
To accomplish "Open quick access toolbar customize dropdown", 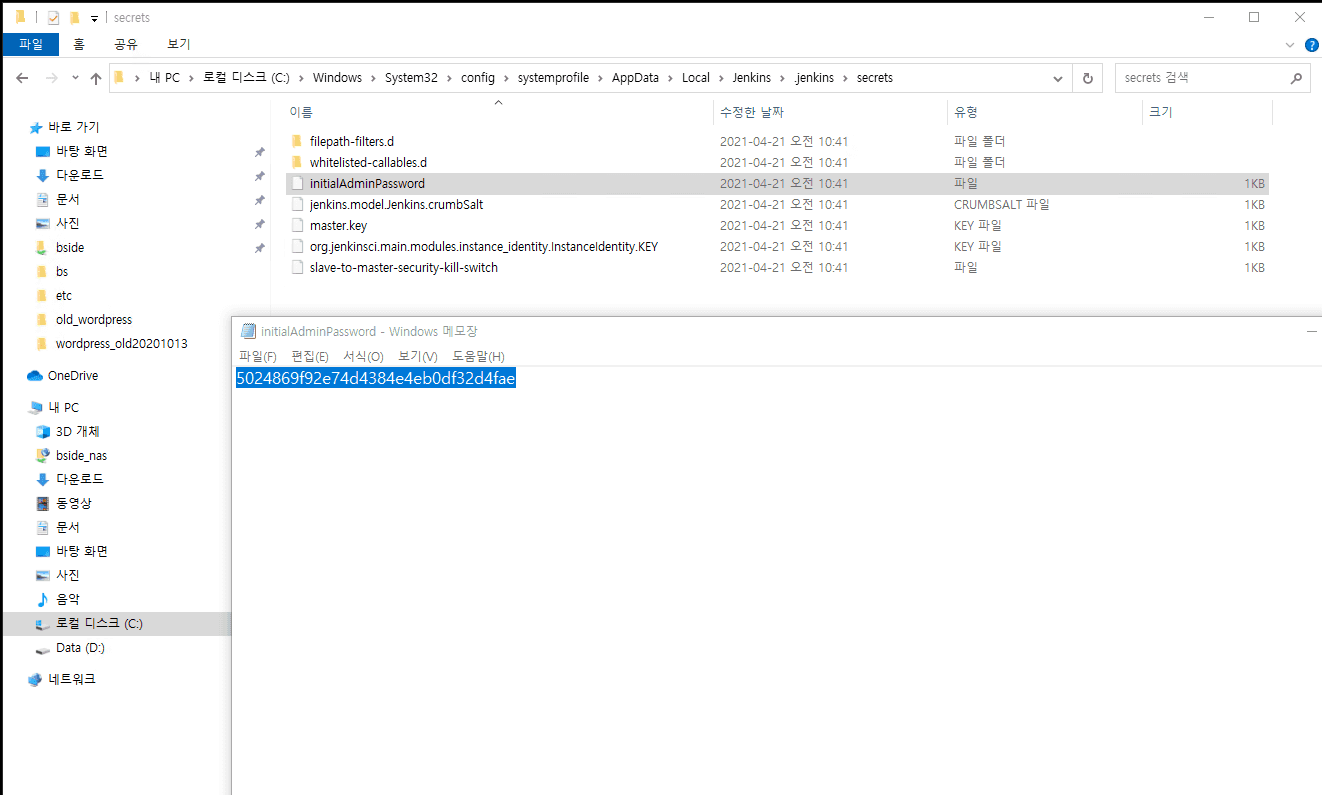I will click(x=94, y=18).
